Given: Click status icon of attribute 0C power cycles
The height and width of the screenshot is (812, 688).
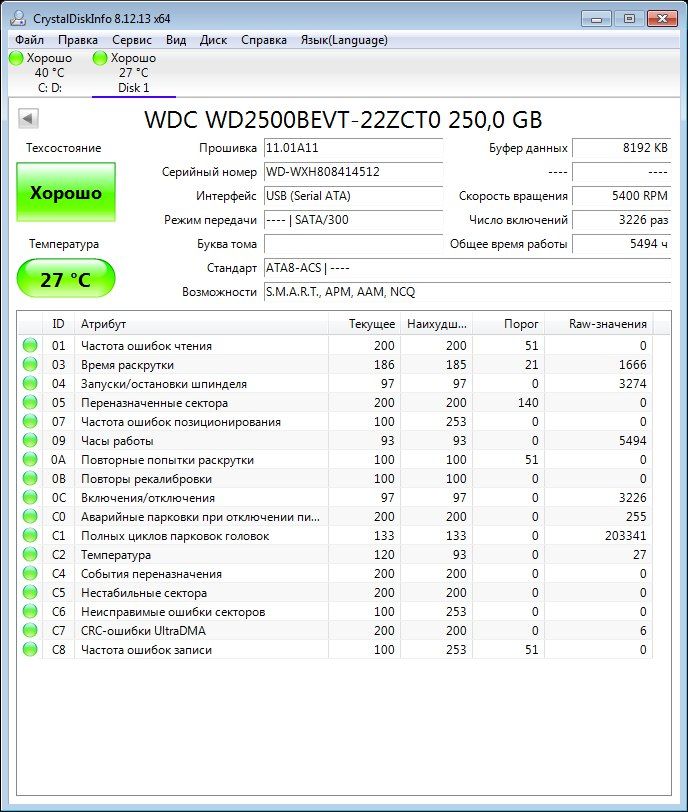Looking at the screenshot, I should pyautogui.click(x=30, y=498).
